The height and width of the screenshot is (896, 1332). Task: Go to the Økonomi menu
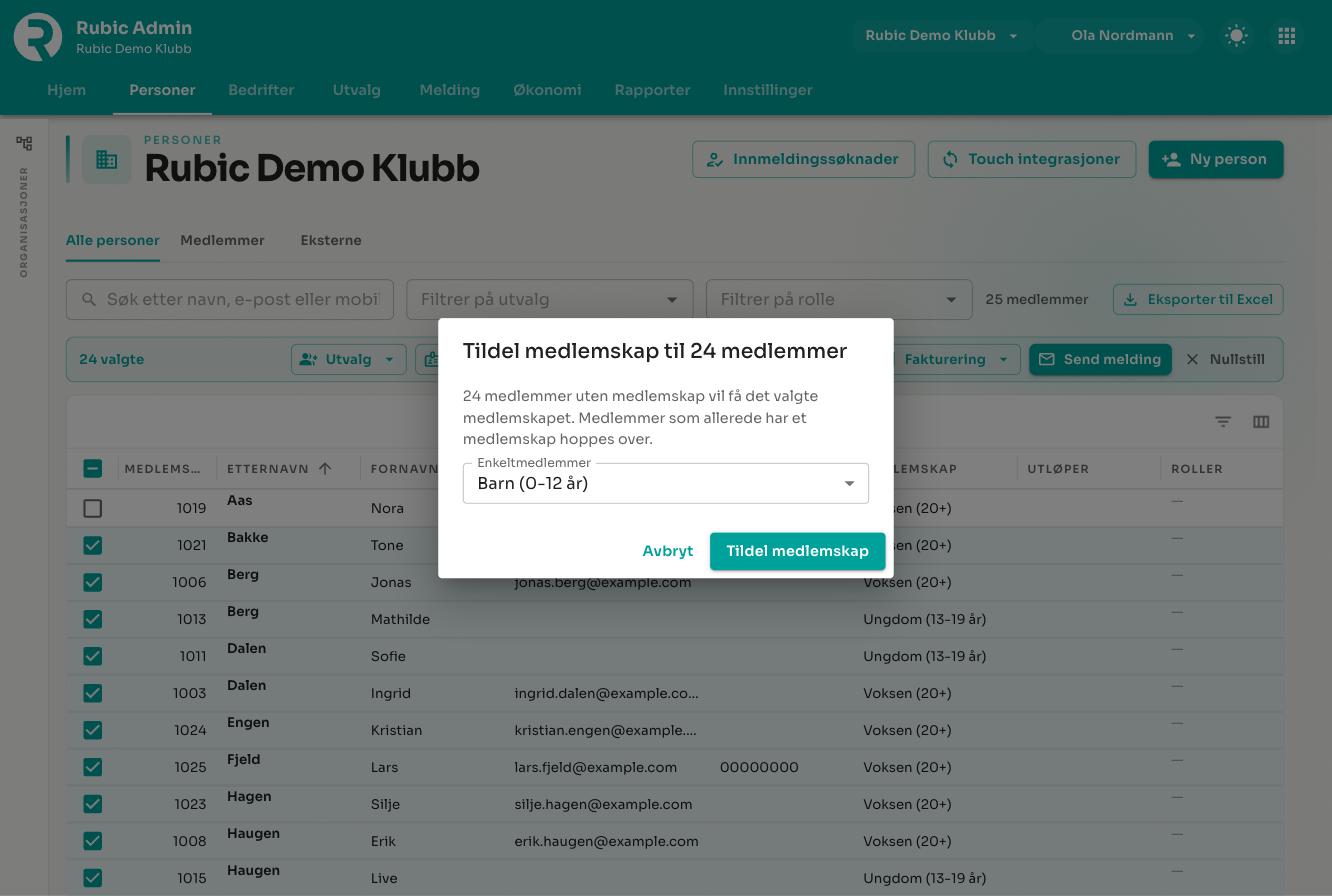point(547,90)
